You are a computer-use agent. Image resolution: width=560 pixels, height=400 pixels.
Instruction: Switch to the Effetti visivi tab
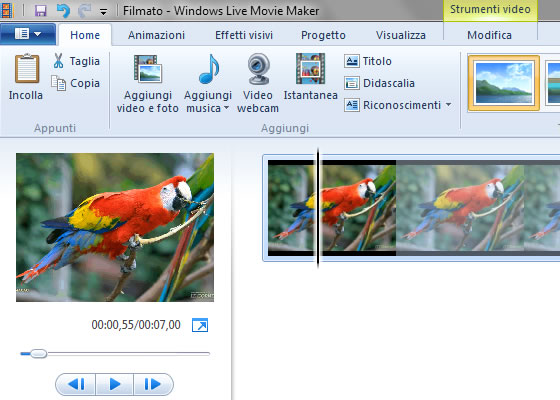(x=244, y=35)
